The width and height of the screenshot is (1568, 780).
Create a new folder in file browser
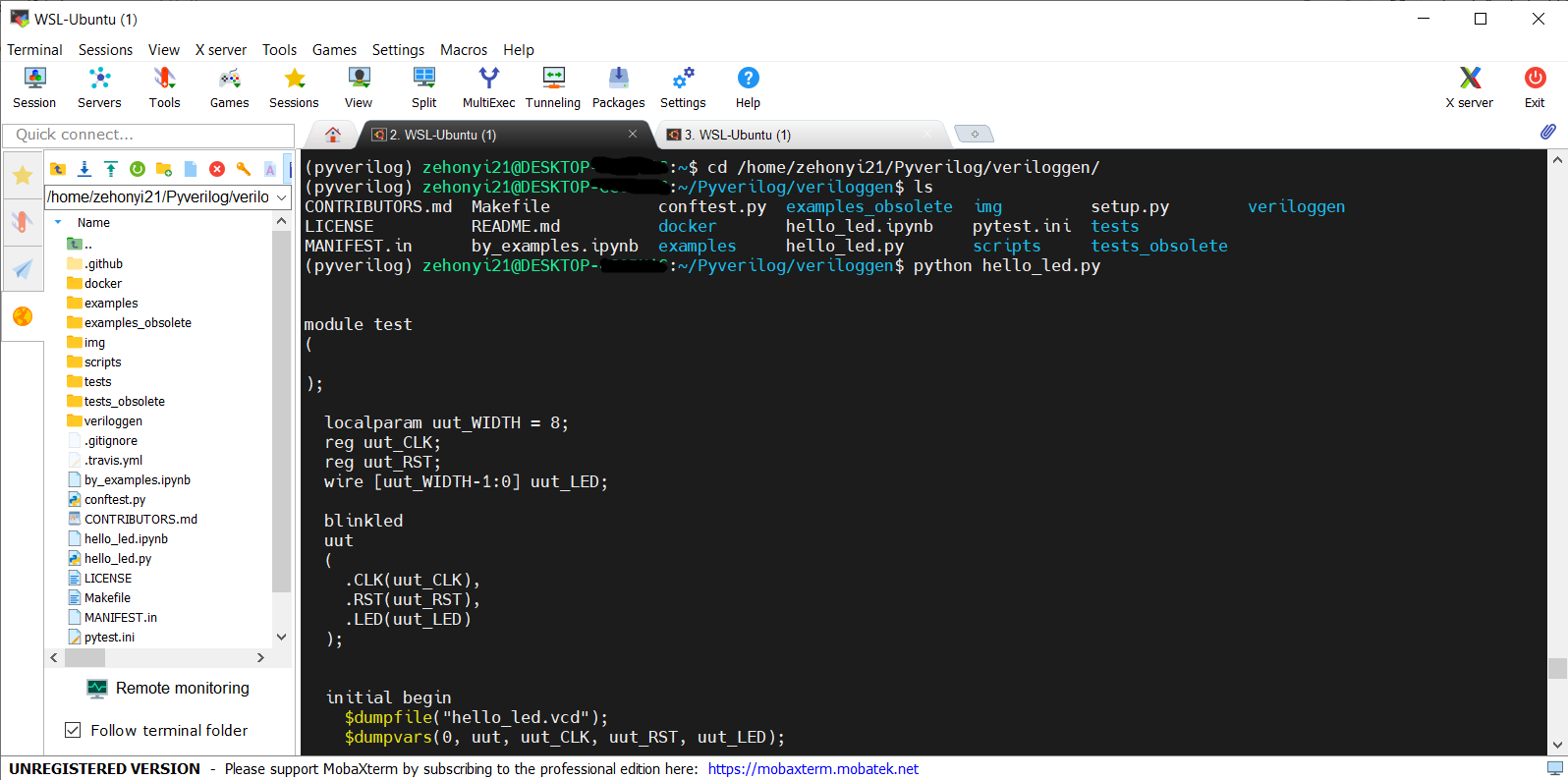(164, 169)
